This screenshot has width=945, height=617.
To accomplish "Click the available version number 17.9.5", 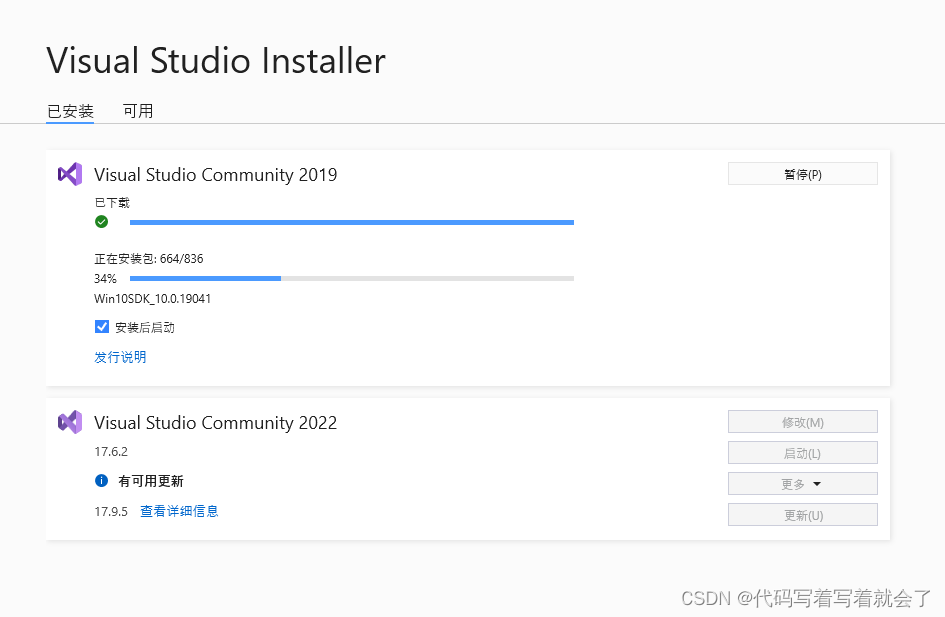I will pyautogui.click(x=111, y=512).
